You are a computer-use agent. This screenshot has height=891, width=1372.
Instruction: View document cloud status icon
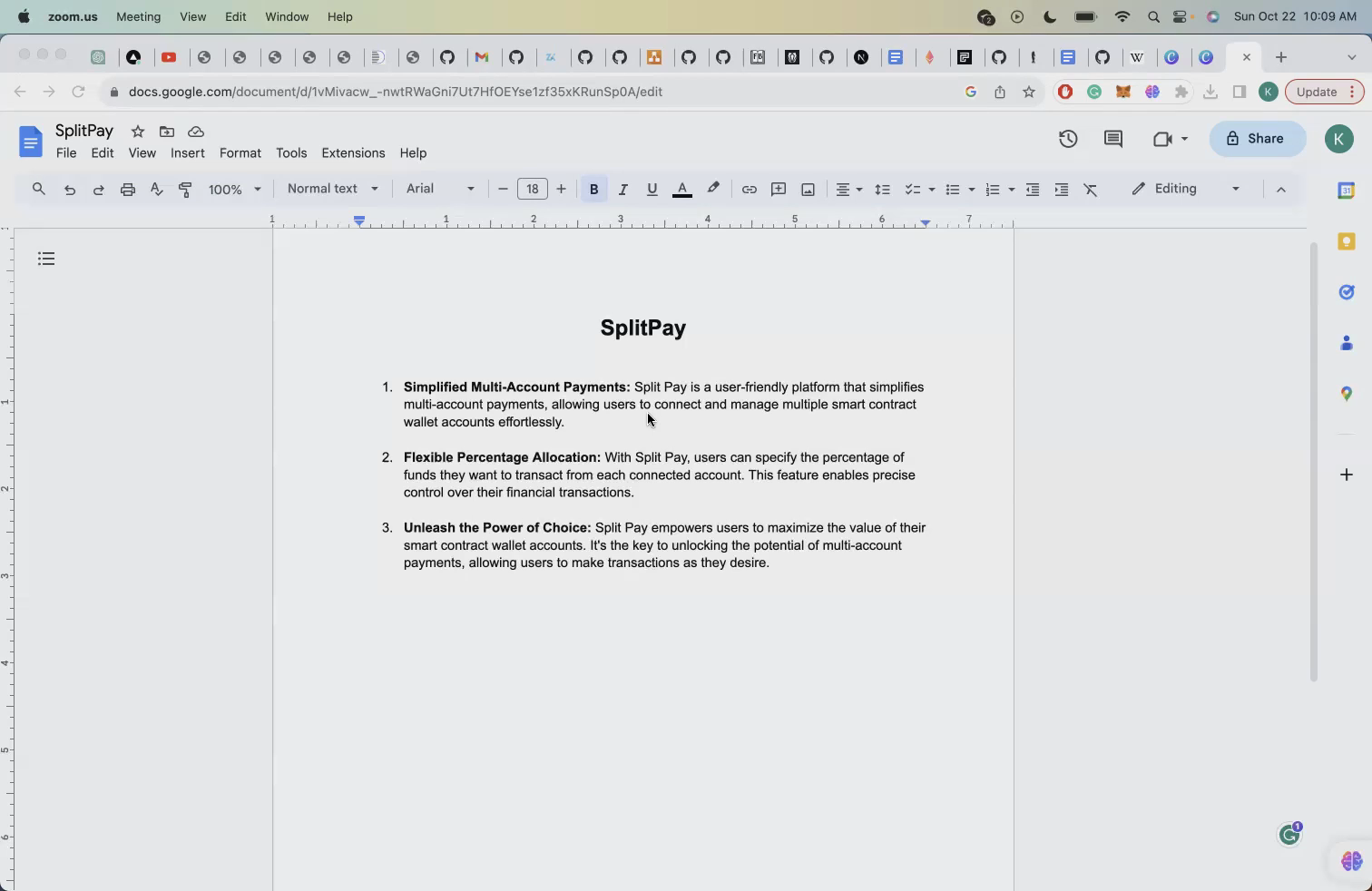[x=196, y=132]
